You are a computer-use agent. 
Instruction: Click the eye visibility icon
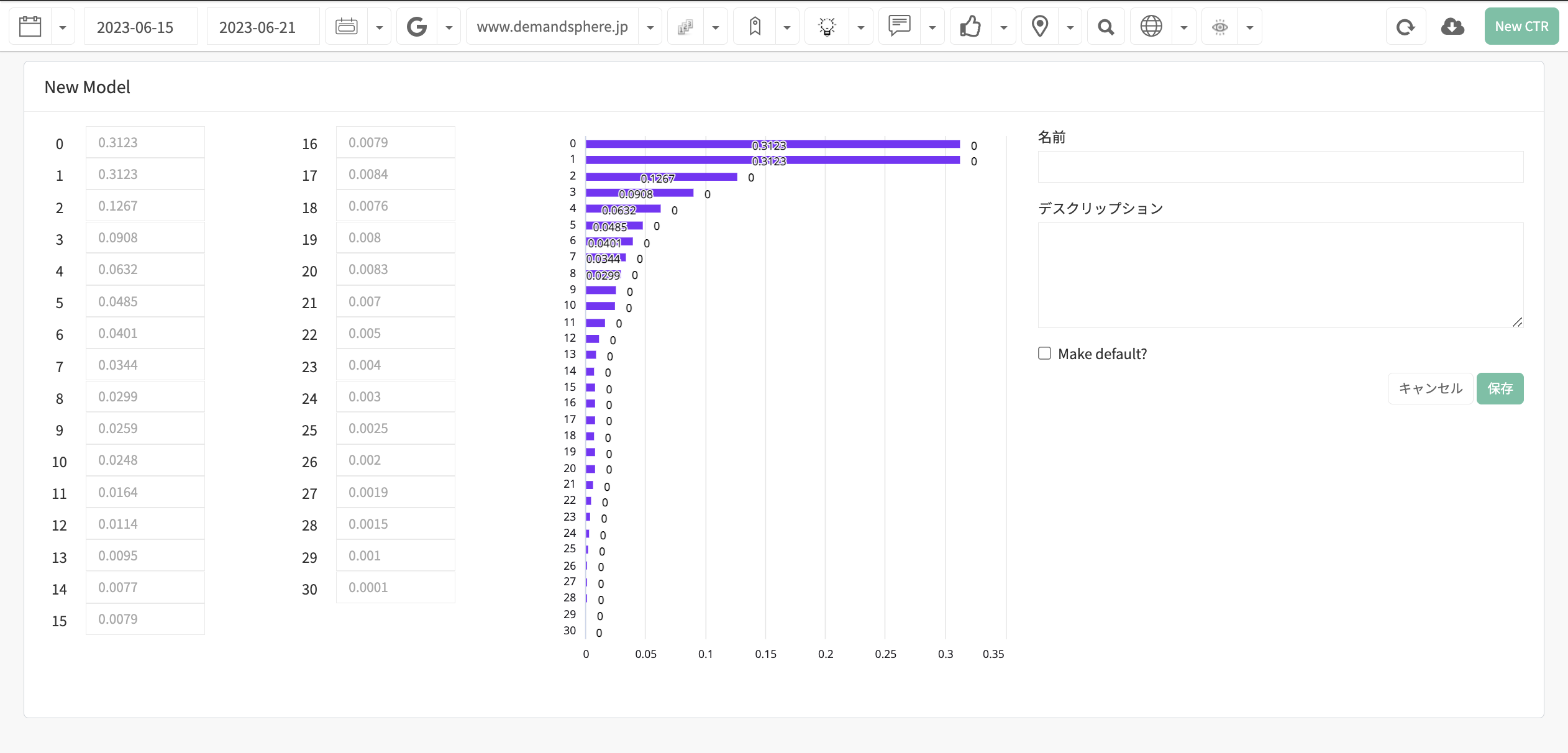tap(1220, 27)
